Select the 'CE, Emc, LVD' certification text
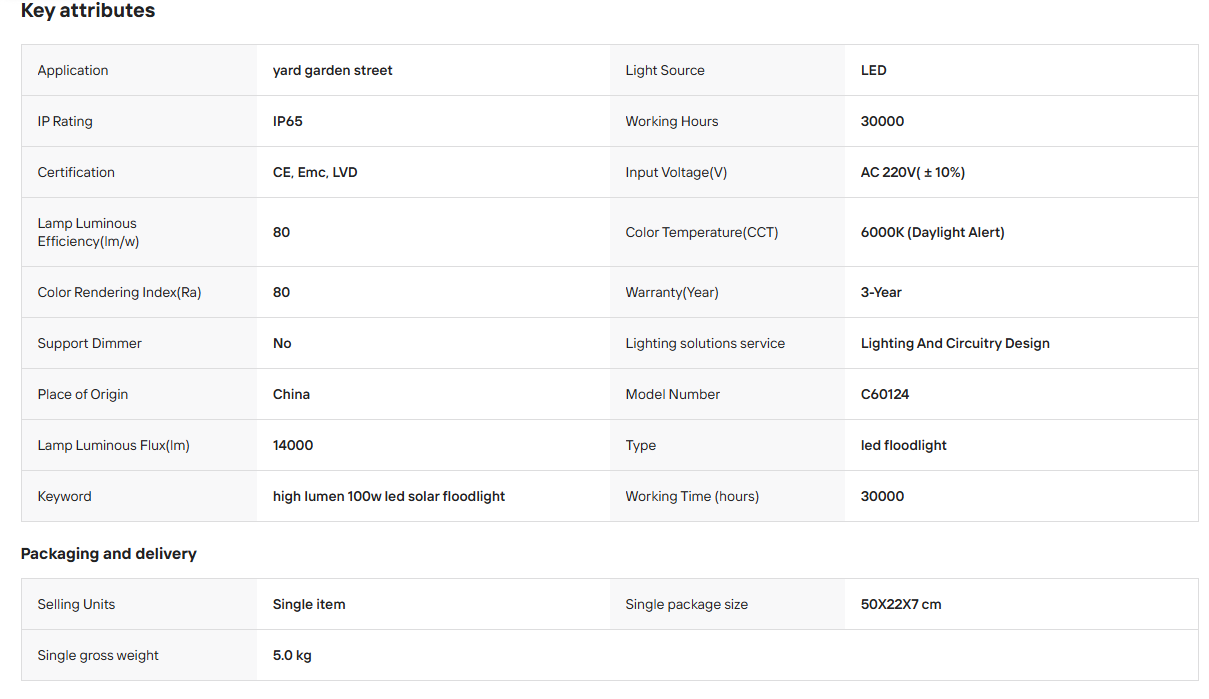Screen dimensions: 1209x699 (315, 172)
